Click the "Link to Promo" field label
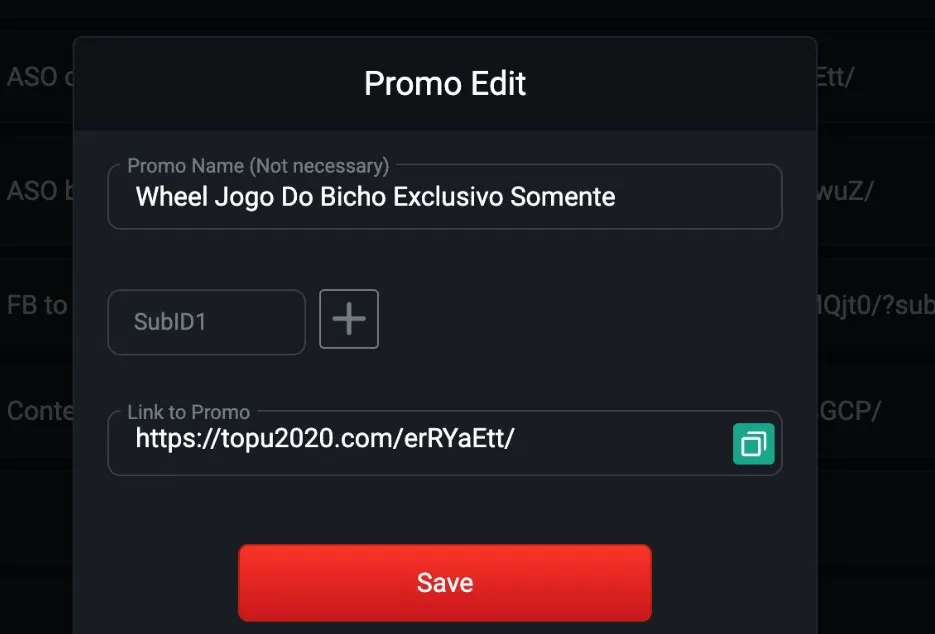Viewport: 935px width, 634px height. coord(189,412)
